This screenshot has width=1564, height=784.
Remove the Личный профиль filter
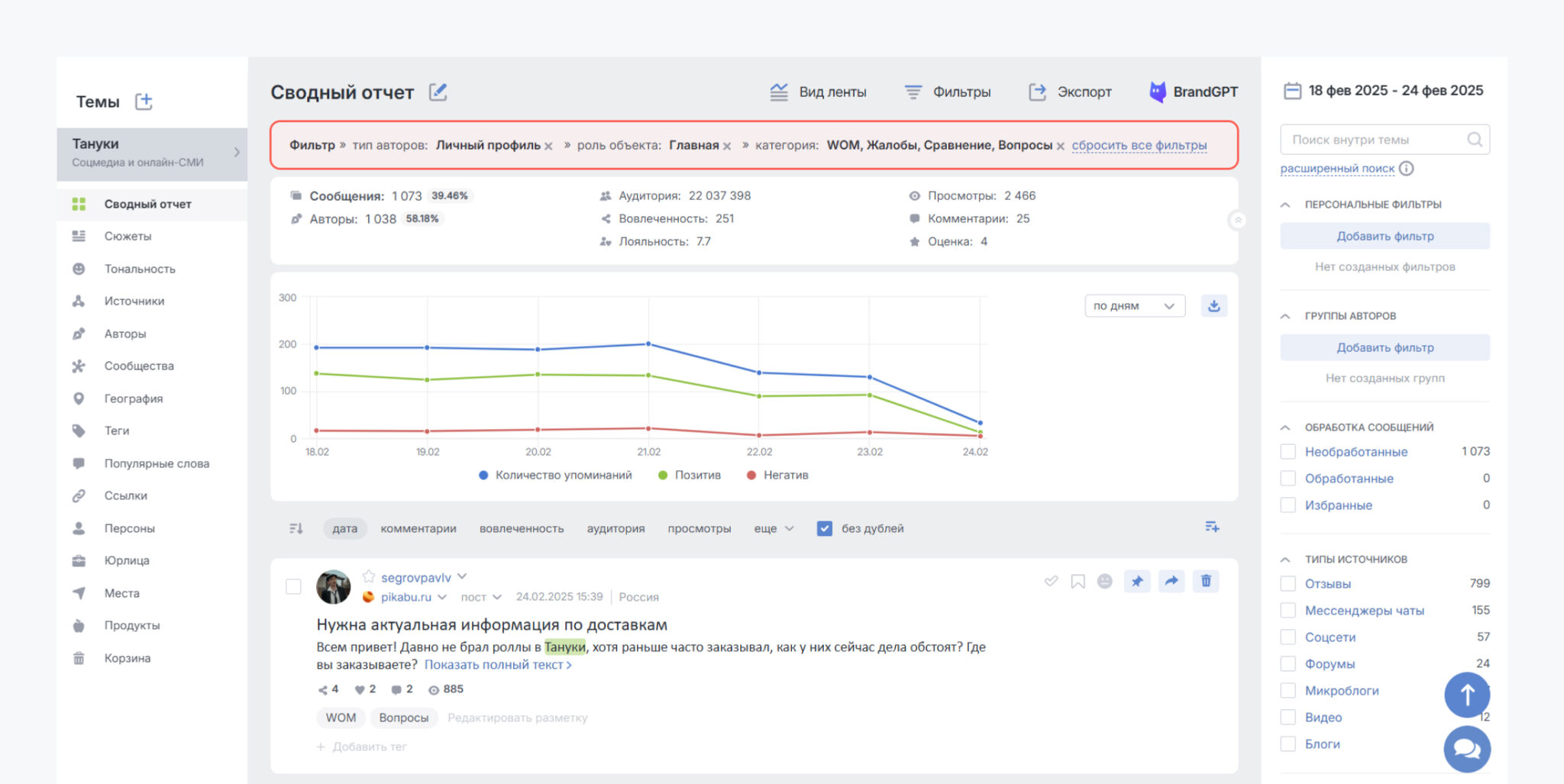tap(548, 146)
